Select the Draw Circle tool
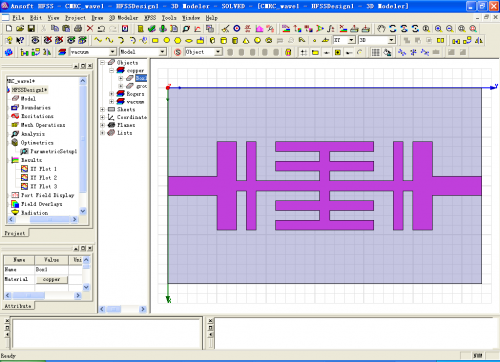500x362 pixels. pyautogui.click(x=166, y=41)
